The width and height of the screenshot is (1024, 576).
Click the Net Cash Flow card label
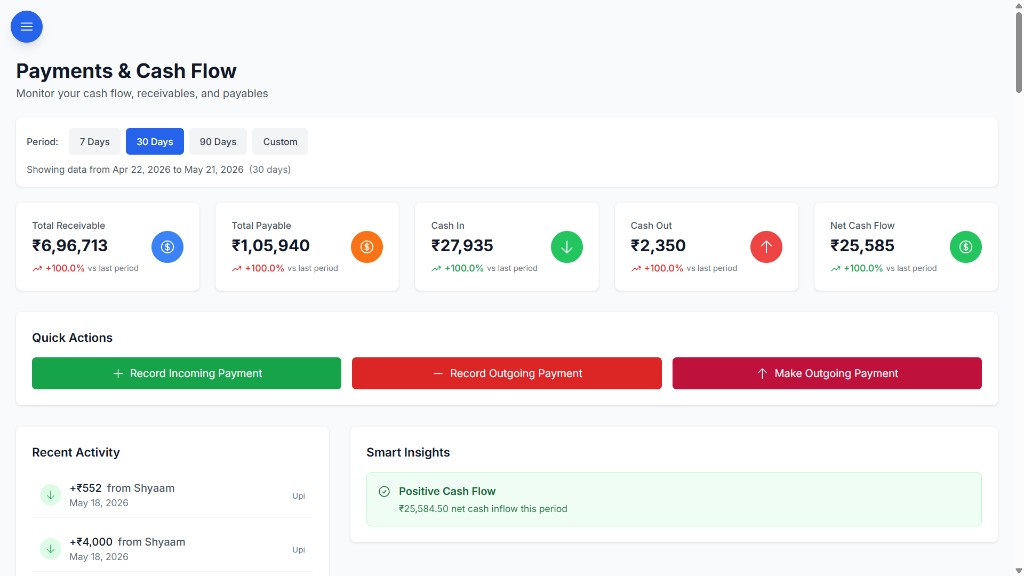click(862, 225)
